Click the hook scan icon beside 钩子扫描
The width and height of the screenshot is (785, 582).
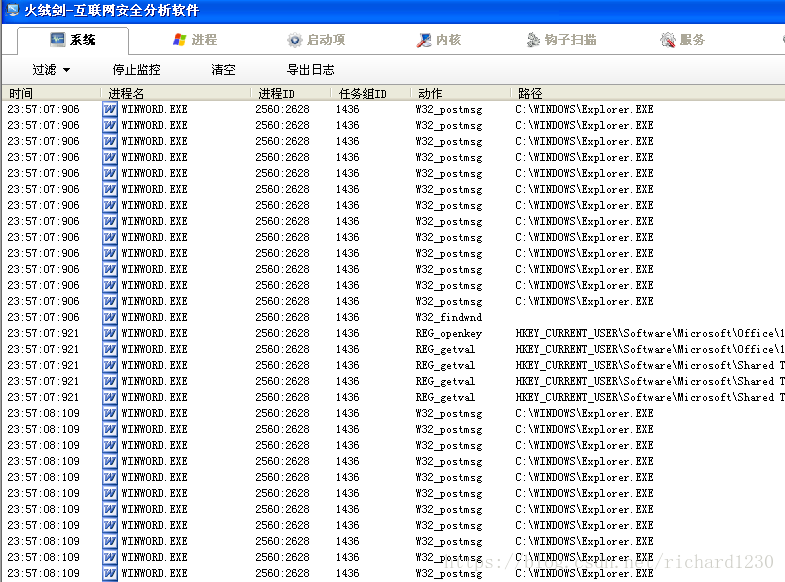pos(534,40)
